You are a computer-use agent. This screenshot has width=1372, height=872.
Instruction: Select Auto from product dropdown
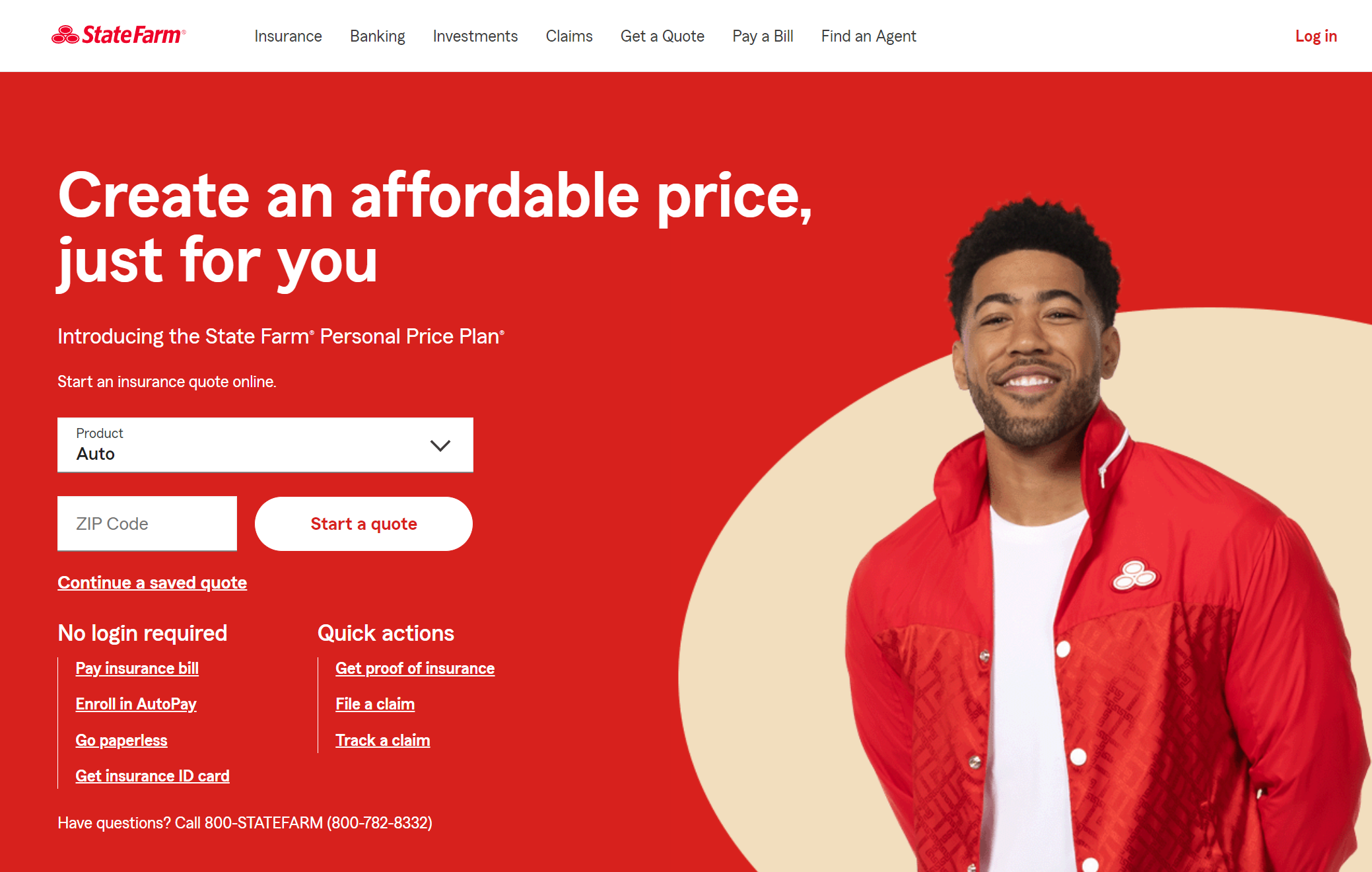[265, 446]
